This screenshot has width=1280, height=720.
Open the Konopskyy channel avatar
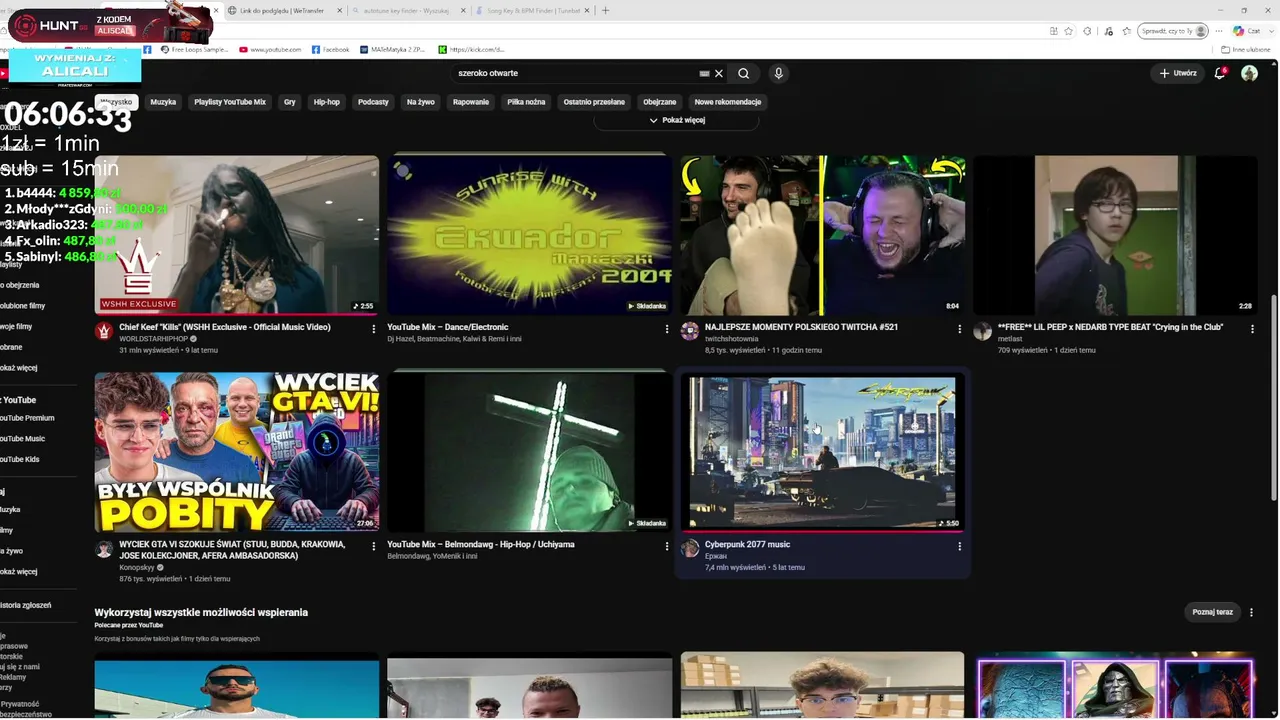103,549
